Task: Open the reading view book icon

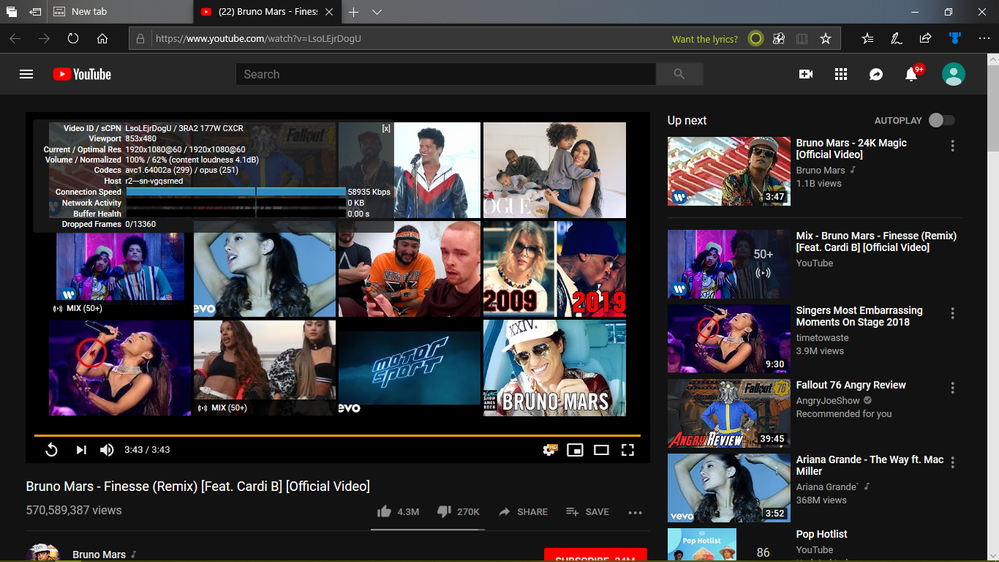Action: coord(801,39)
